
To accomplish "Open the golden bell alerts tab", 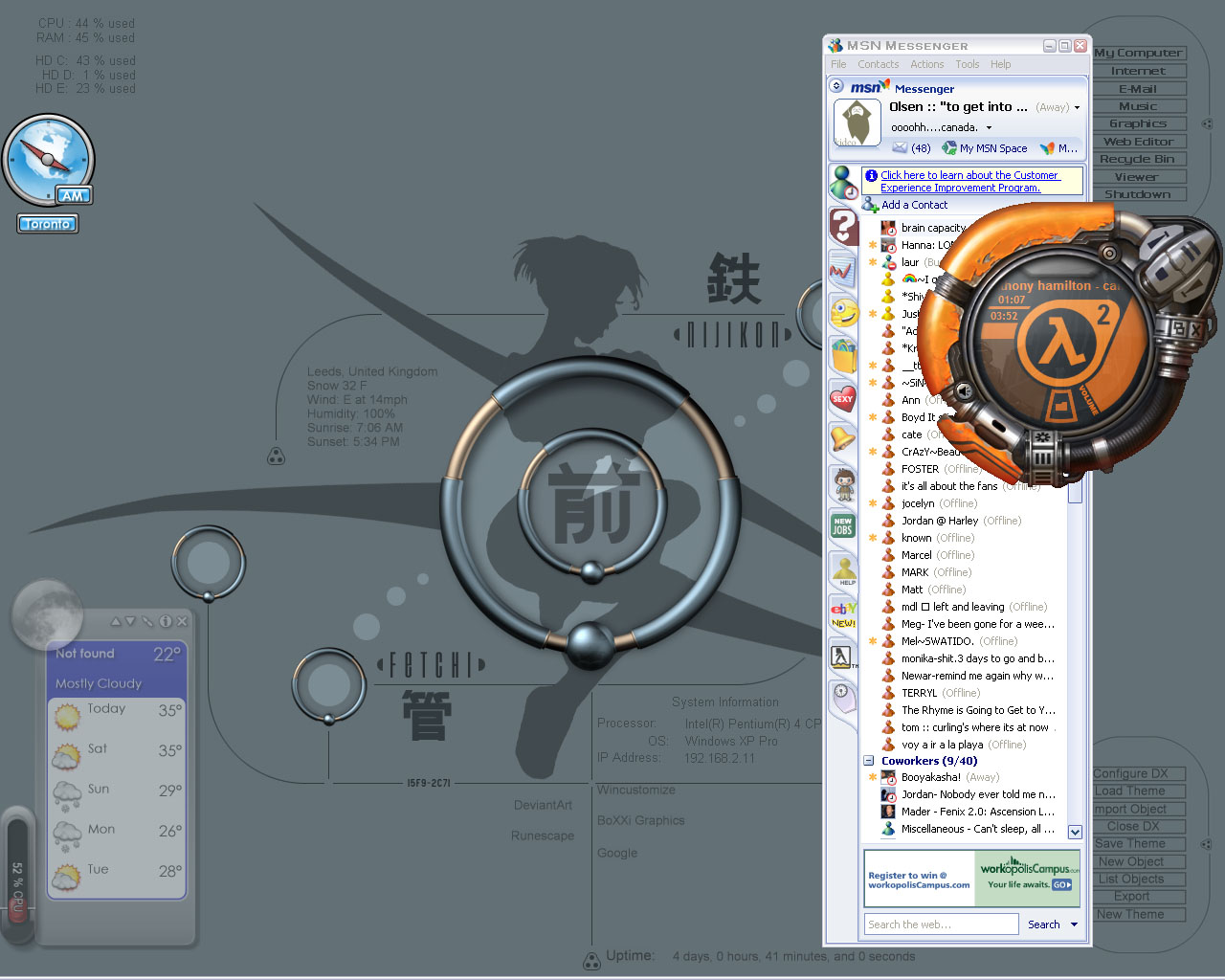I will (843, 439).
